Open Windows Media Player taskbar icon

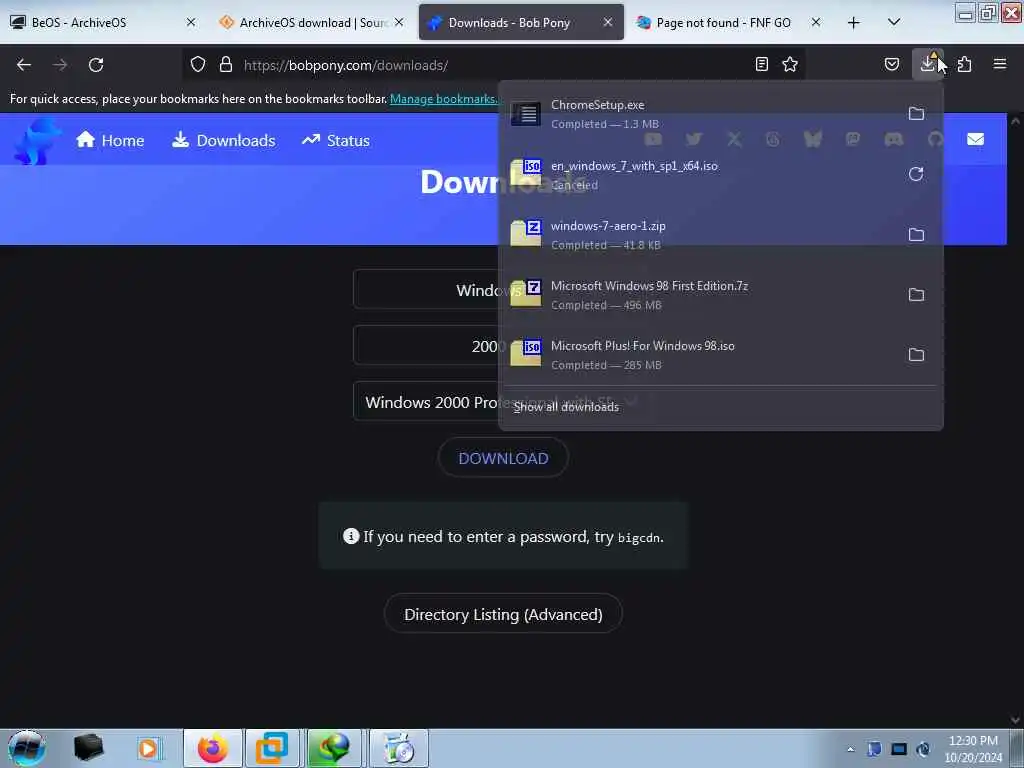[148, 748]
